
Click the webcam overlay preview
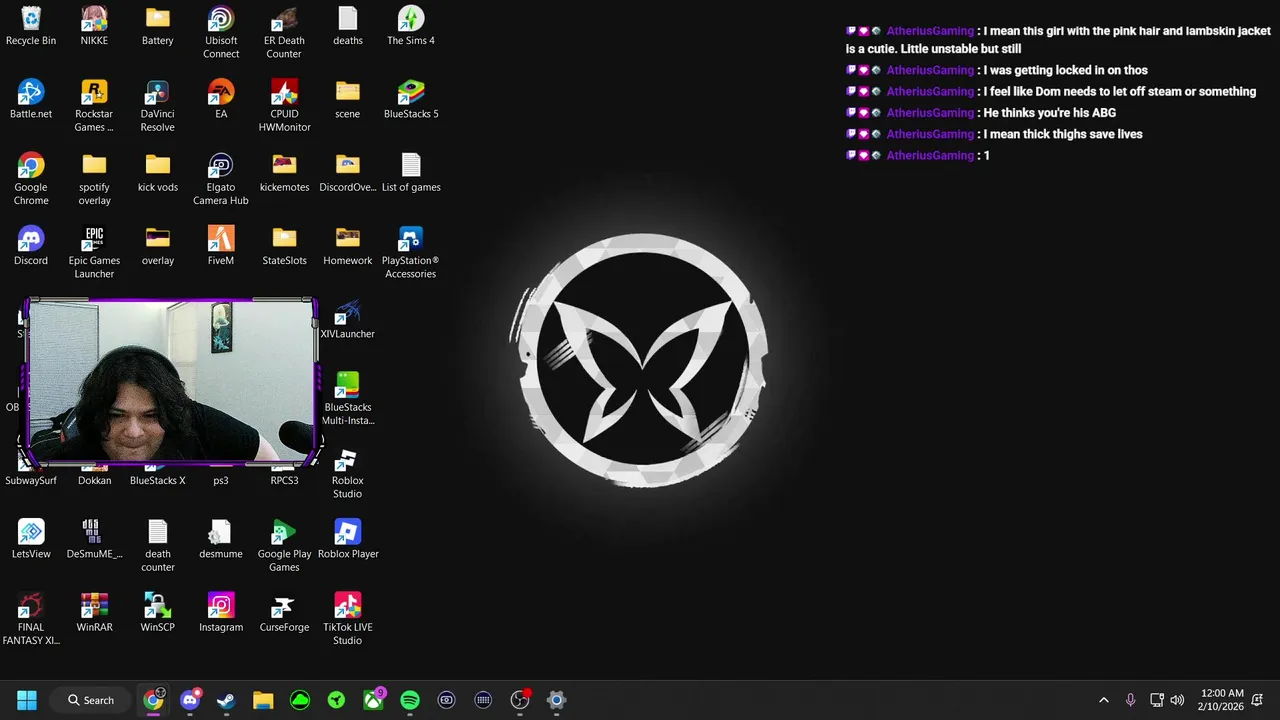171,382
